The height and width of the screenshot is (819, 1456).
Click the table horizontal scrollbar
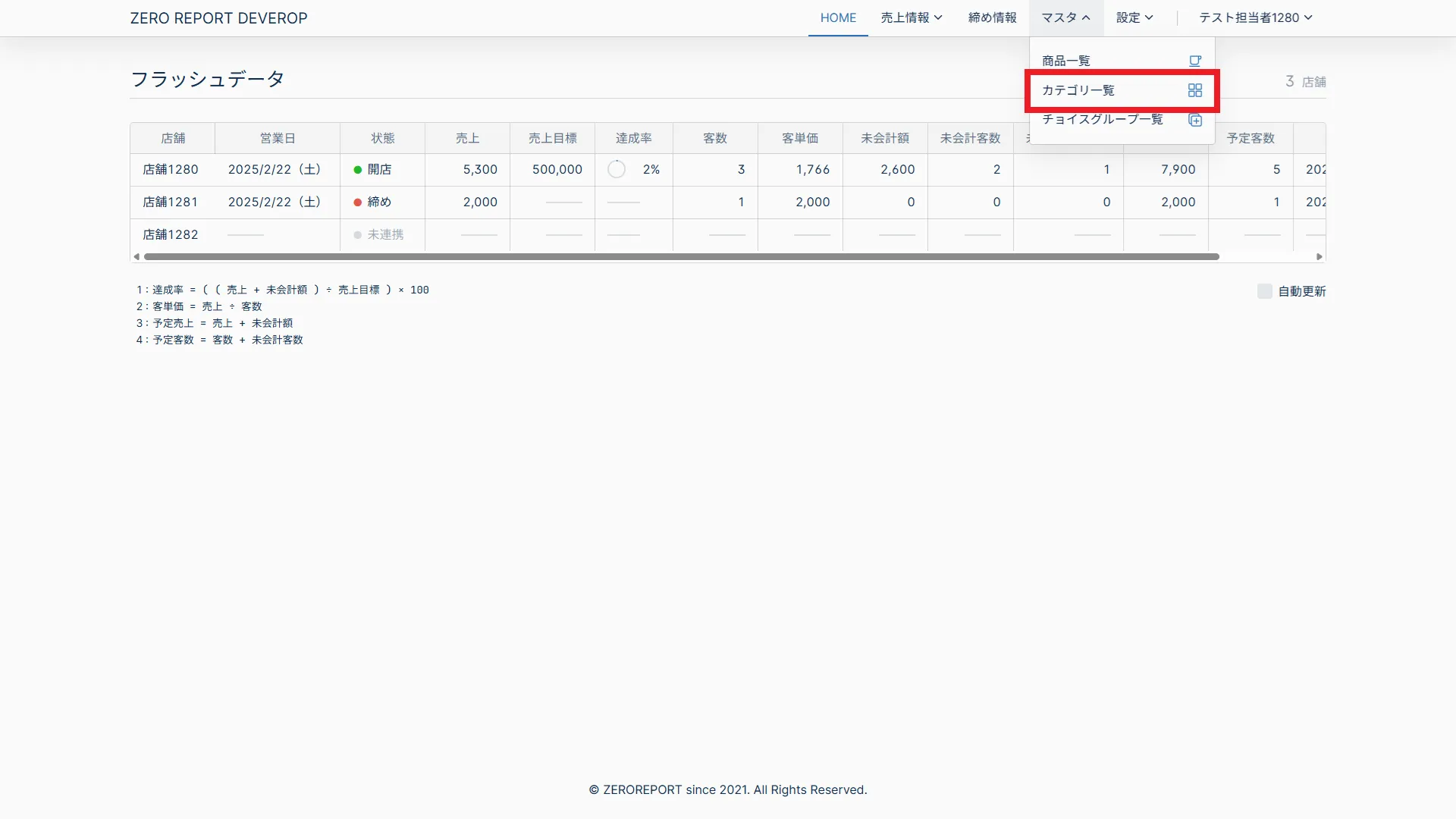click(681, 257)
